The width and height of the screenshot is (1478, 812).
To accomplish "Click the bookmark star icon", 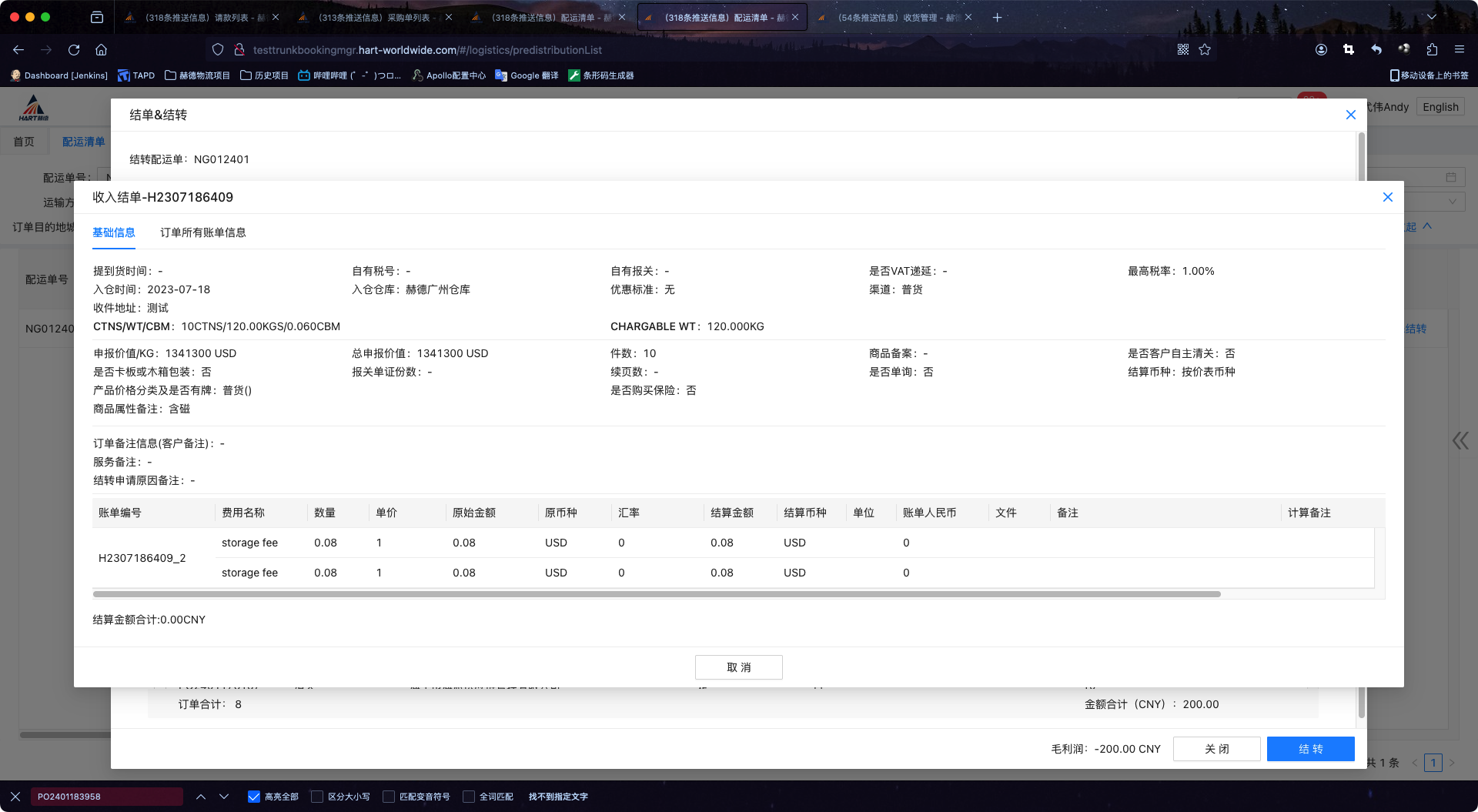I will pos(1205,50).
